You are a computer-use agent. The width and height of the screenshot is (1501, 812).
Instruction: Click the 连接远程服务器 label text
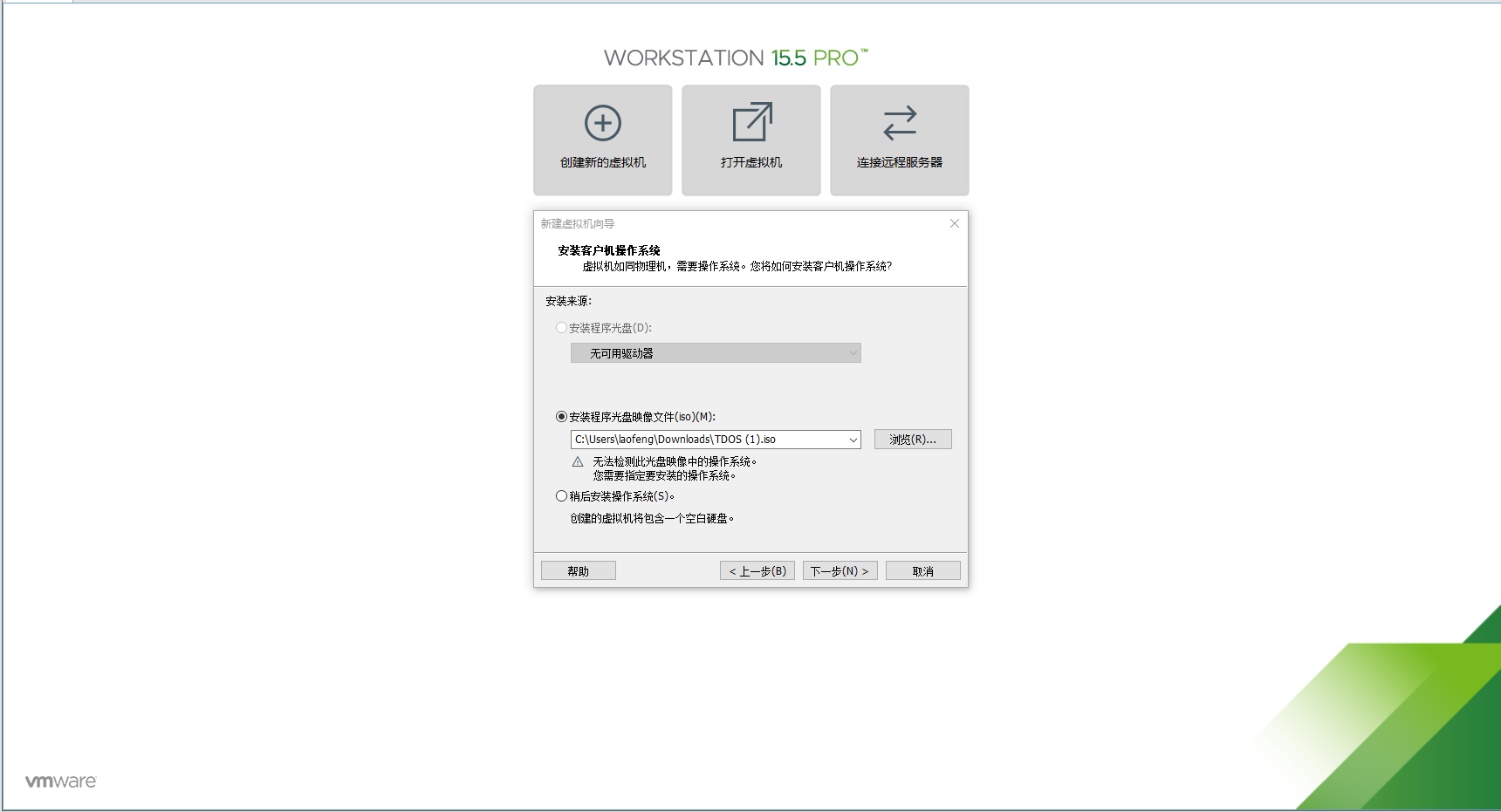(x=900, y=162)
